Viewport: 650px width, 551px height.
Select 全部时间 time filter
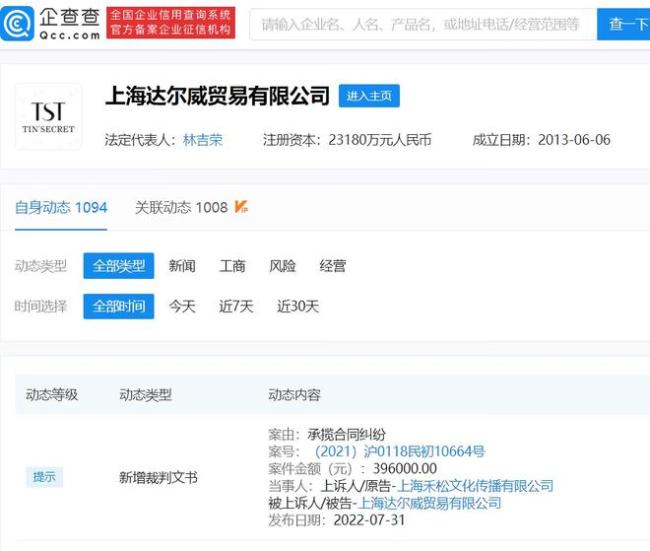118,306
